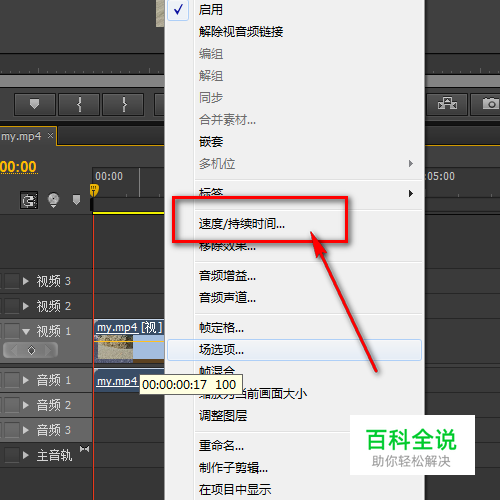This screenshot has width=500, height=500.
Task: Choose 速度/持续时间... menu item
Action: click(242, 224)
